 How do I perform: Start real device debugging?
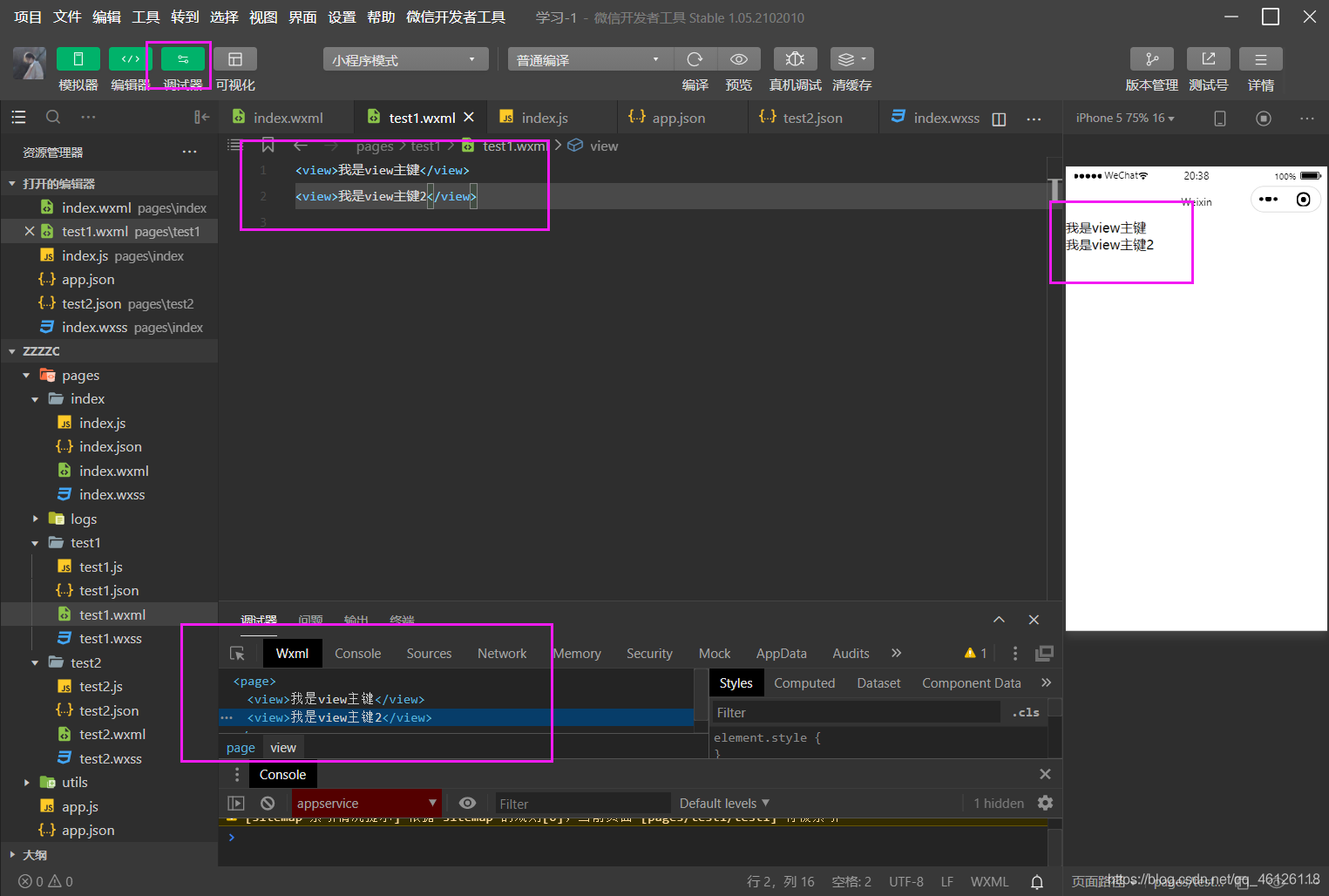(795, 59)
